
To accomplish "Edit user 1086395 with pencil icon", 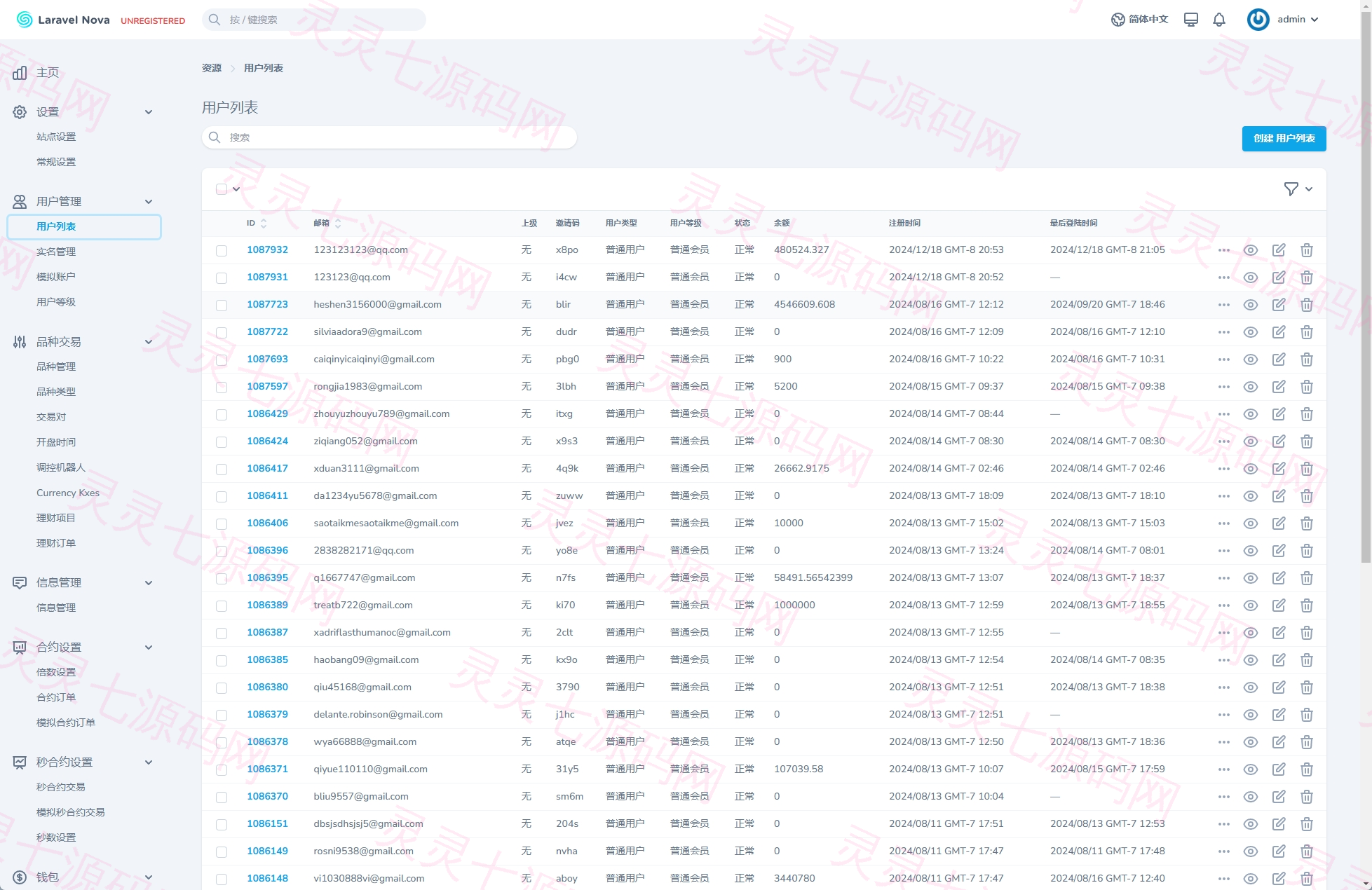I will tap(1279, 578).
